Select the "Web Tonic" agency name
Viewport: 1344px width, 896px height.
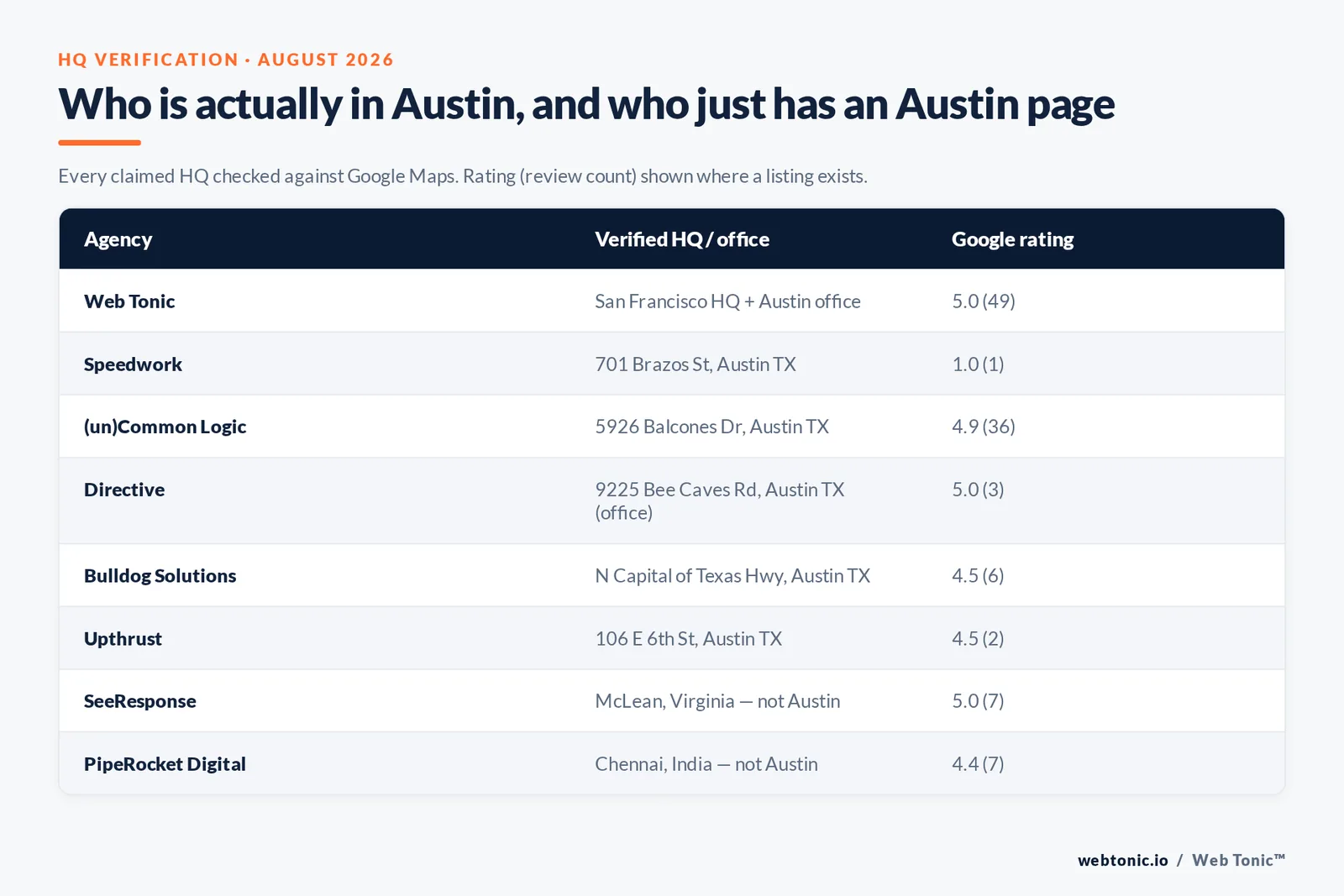[129, 301]
